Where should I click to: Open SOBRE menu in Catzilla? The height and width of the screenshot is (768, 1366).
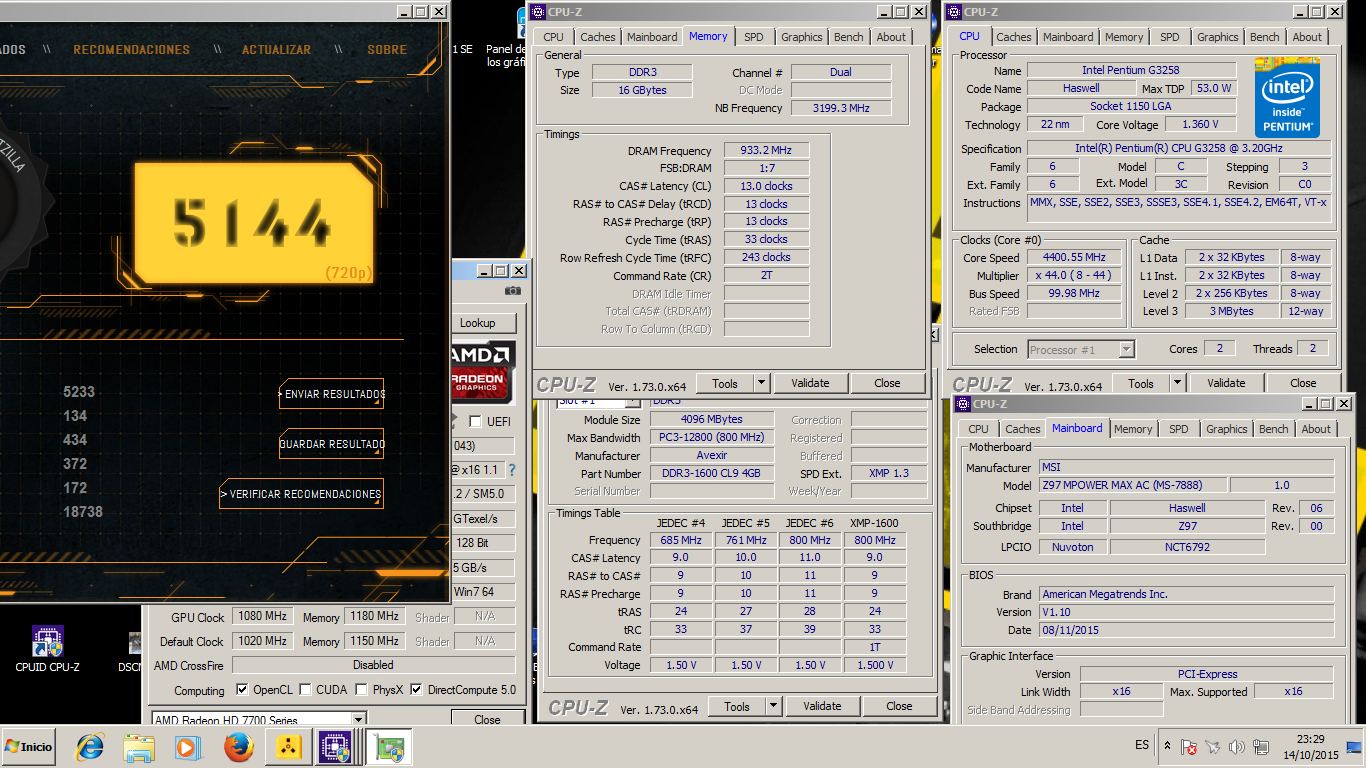point(387,50)
